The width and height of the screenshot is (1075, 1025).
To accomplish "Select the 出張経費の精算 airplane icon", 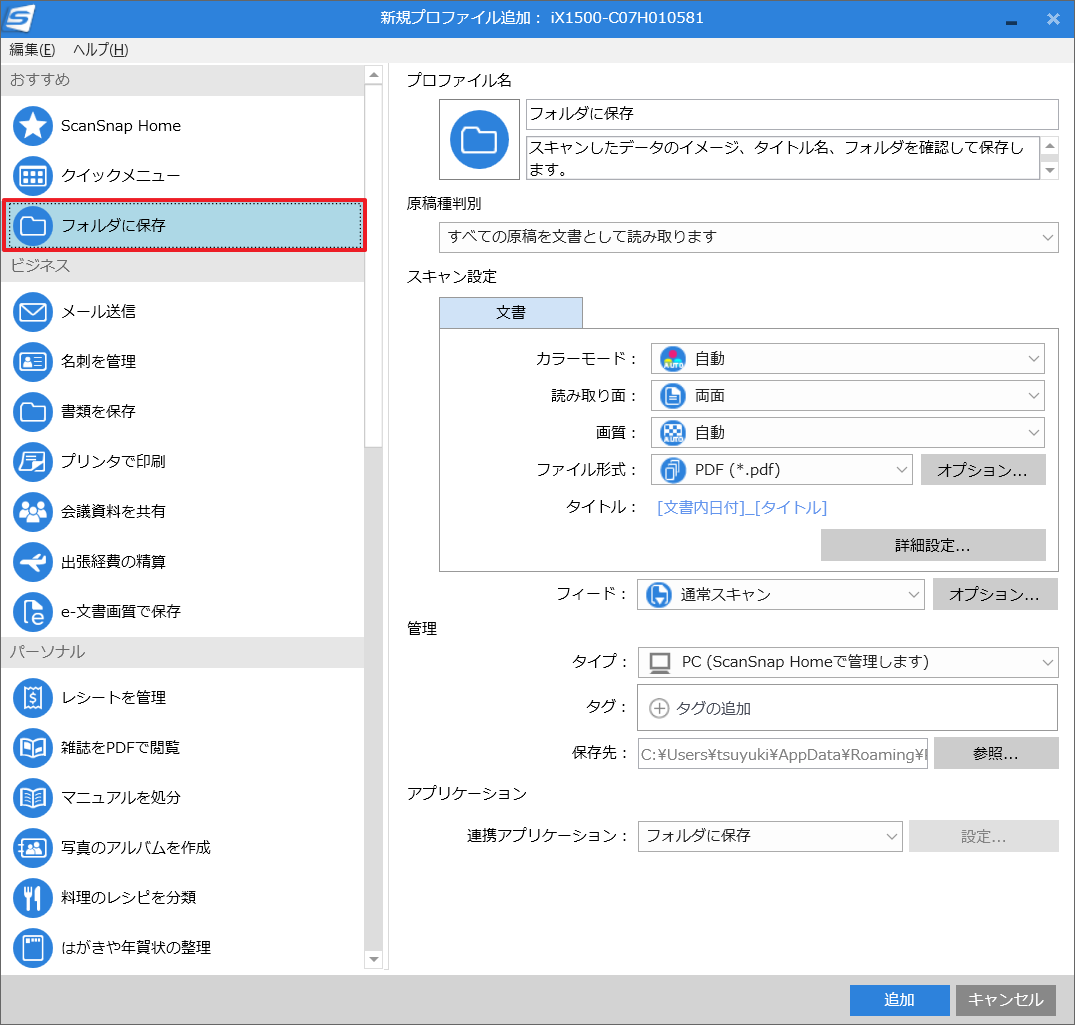I will [32, 562].
